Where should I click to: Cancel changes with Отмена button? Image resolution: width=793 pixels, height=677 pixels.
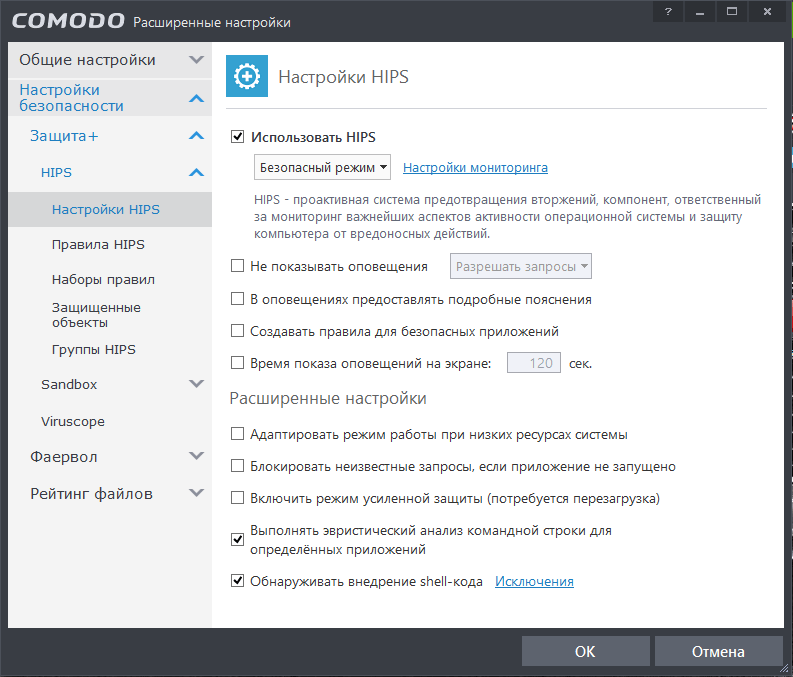(718, 651)
